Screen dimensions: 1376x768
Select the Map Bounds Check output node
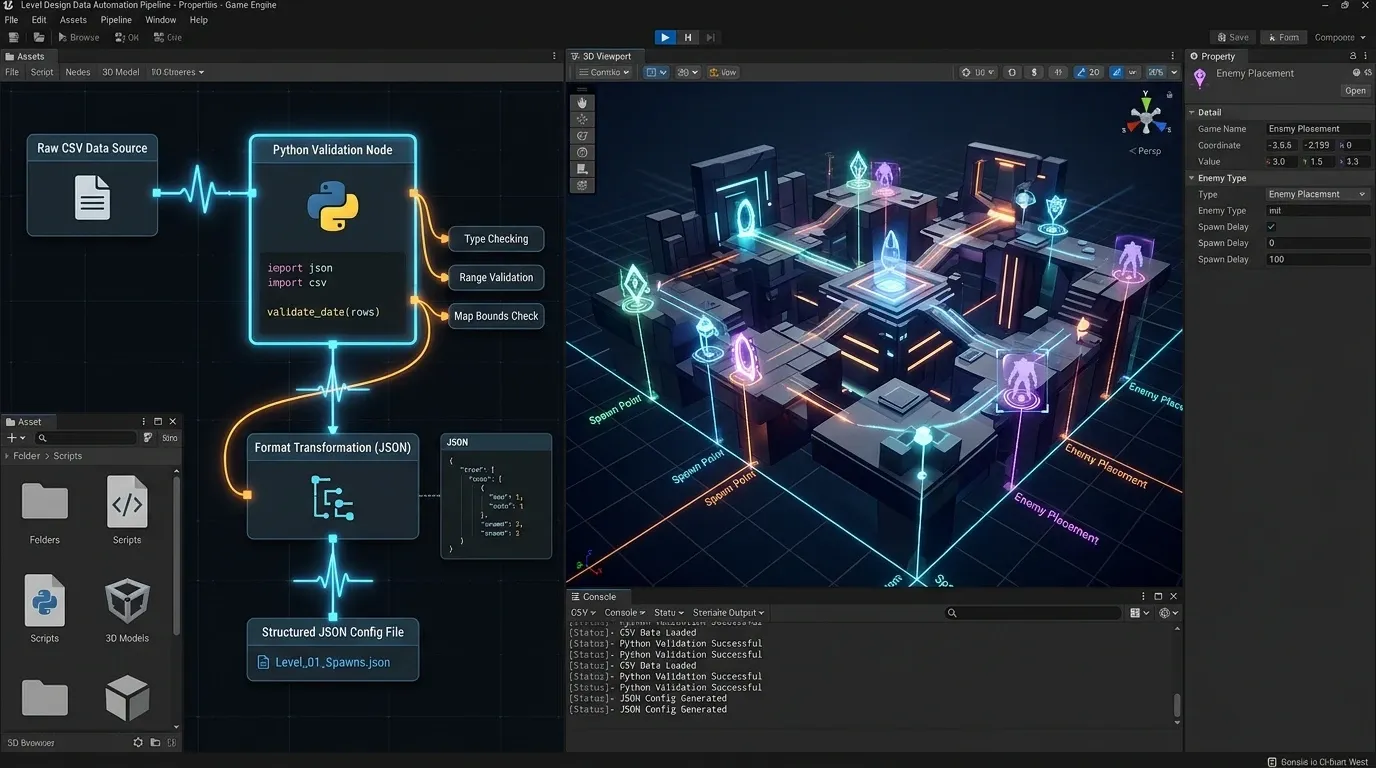coord(496,316)
